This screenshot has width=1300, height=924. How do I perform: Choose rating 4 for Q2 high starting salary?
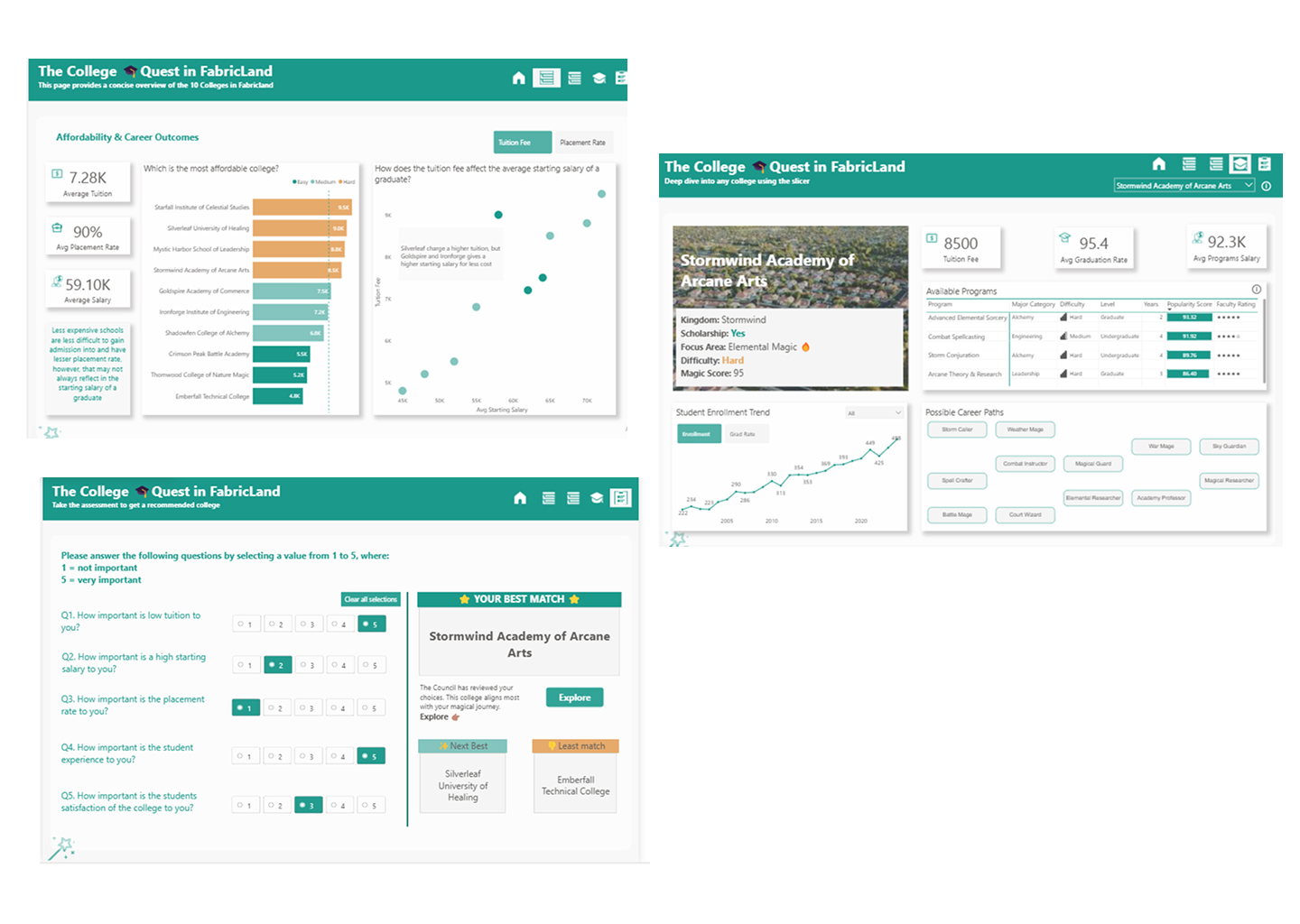(339, 665)
